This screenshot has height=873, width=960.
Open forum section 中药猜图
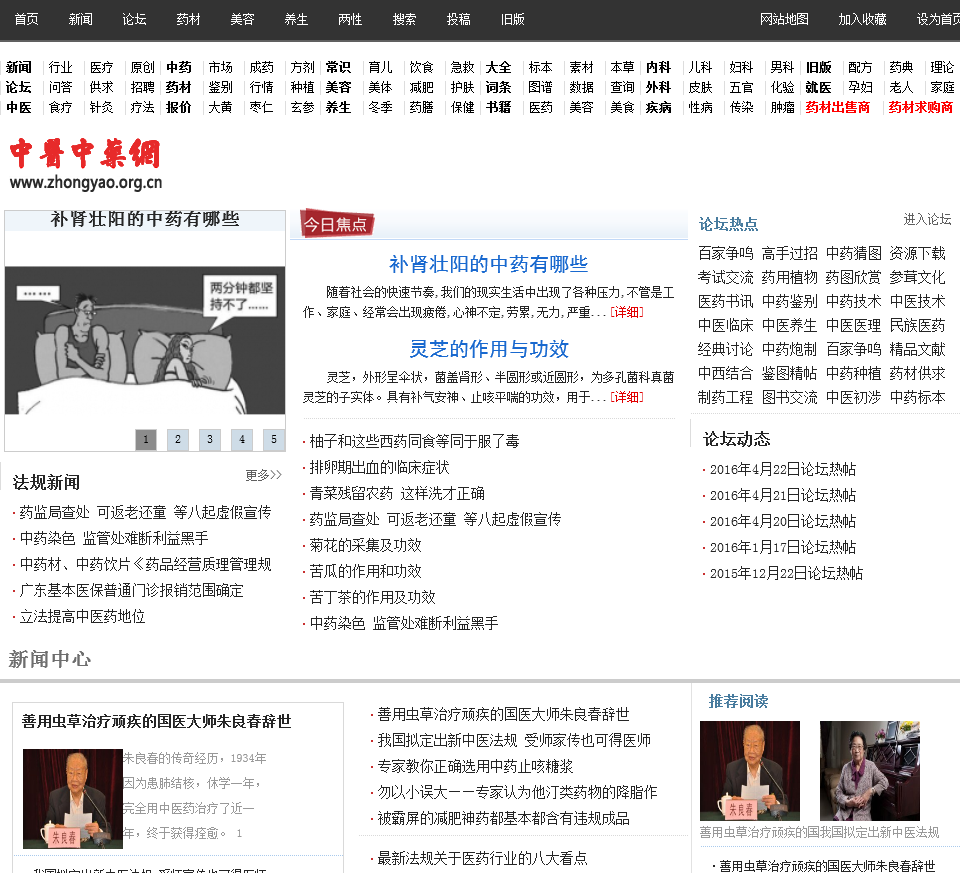(x=853, y=253)
